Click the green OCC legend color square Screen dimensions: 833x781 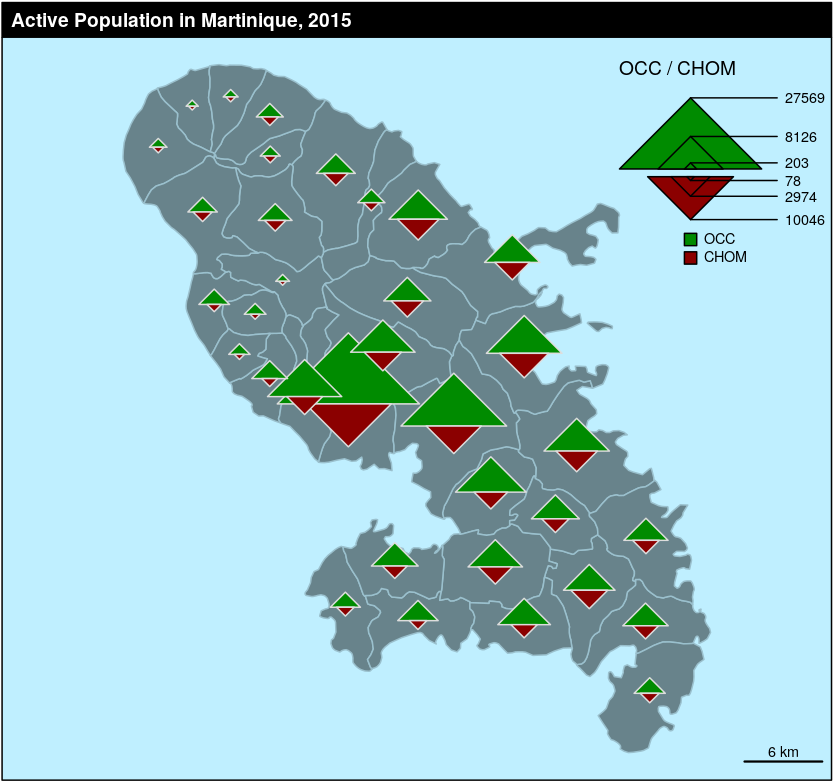click(x=690, y=240)
